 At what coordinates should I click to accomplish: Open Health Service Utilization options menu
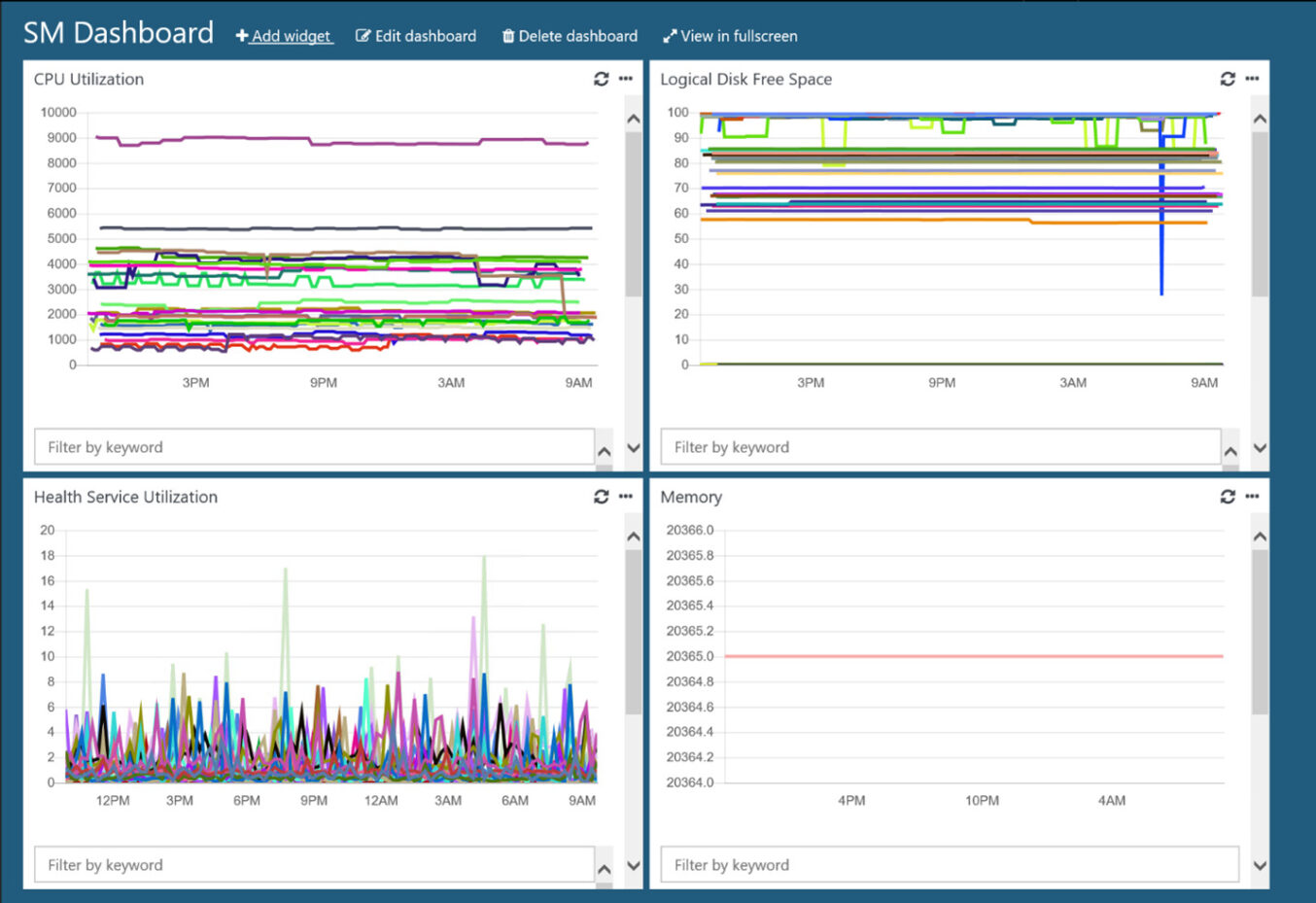[626, 497]
